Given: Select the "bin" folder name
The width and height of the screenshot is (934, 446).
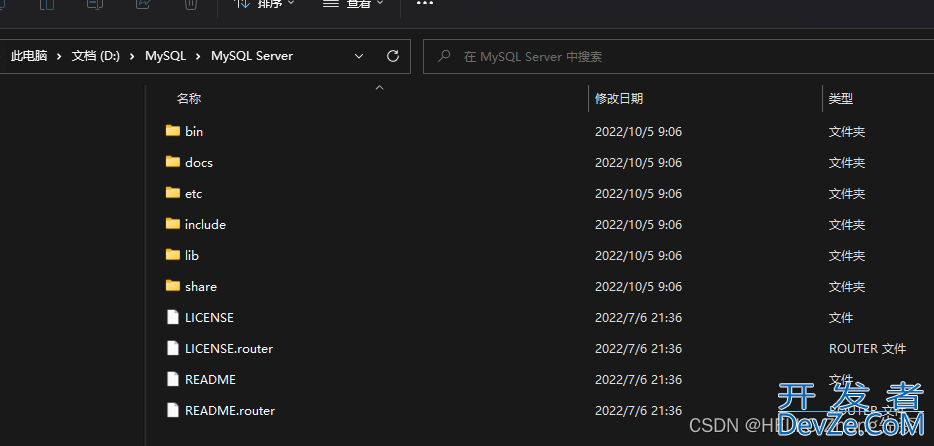Looking at the screenshot, I should 194,132.
